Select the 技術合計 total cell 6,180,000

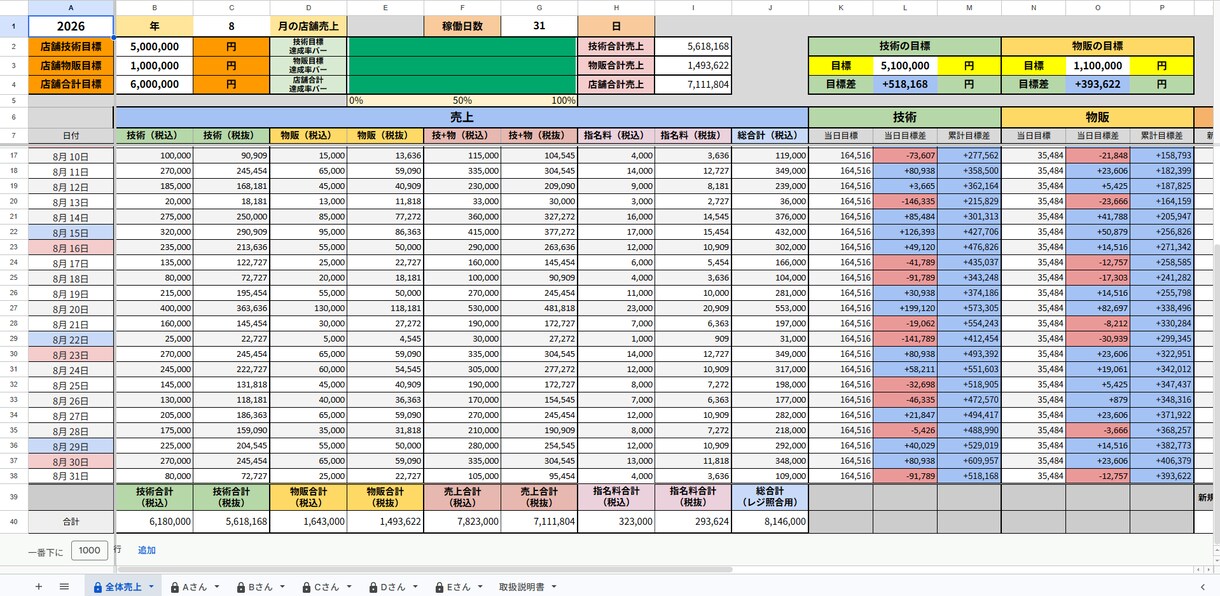click(x=154, y=521)
